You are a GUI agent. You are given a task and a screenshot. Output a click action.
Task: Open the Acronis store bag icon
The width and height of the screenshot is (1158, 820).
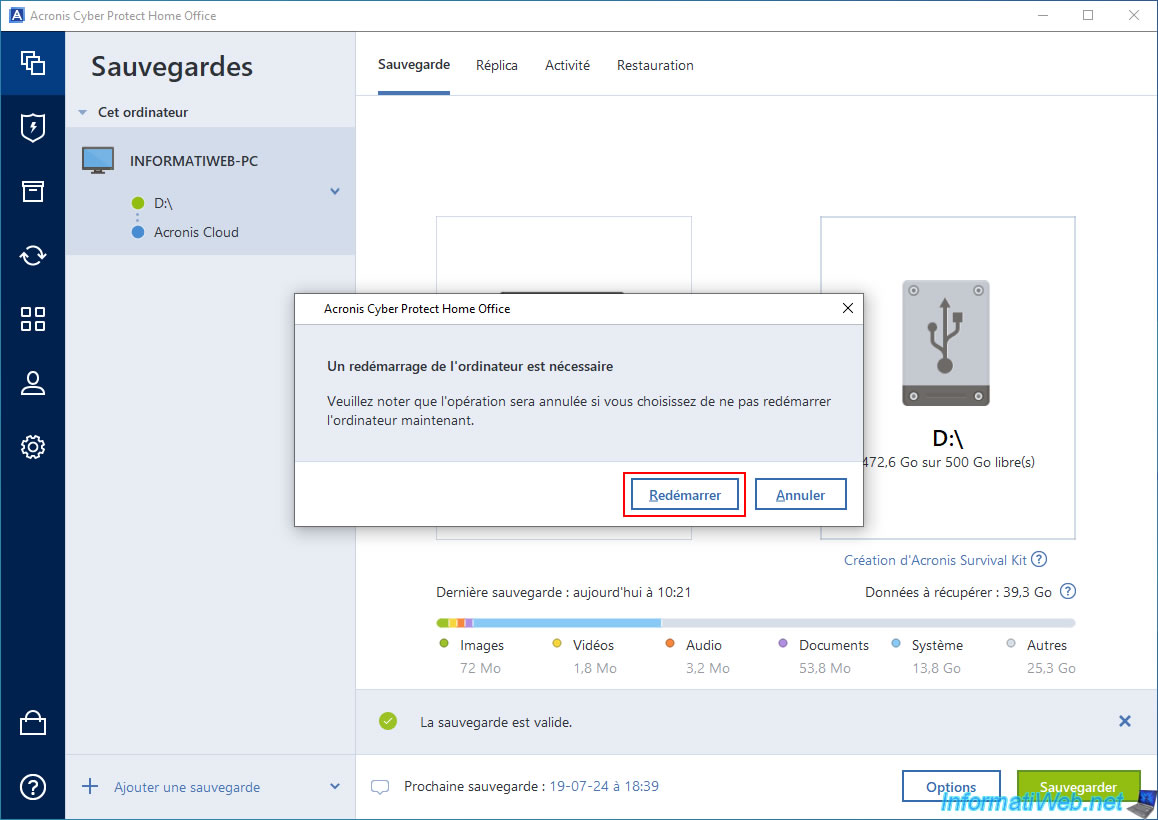click(x=32, y=722)
